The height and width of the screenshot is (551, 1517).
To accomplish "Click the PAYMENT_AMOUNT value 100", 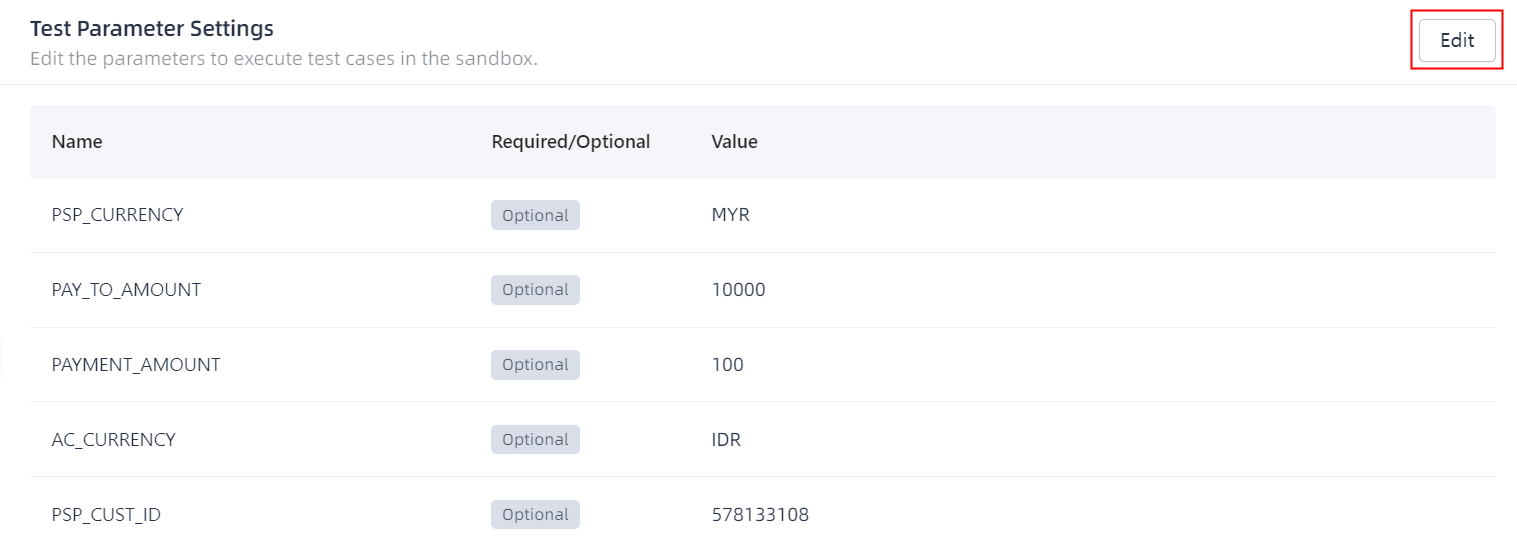I will [727, 365].
